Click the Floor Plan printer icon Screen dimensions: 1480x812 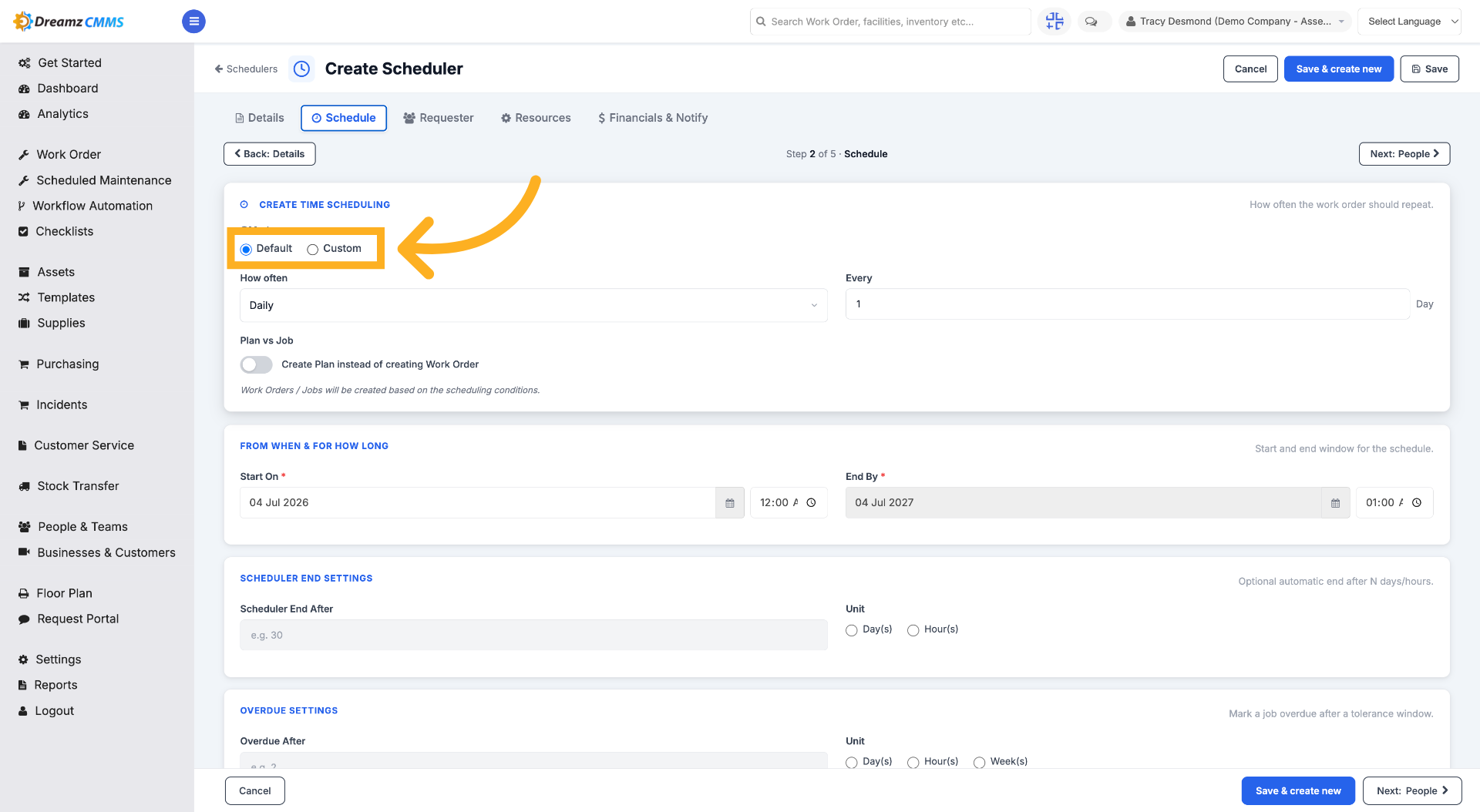point(24,594)
